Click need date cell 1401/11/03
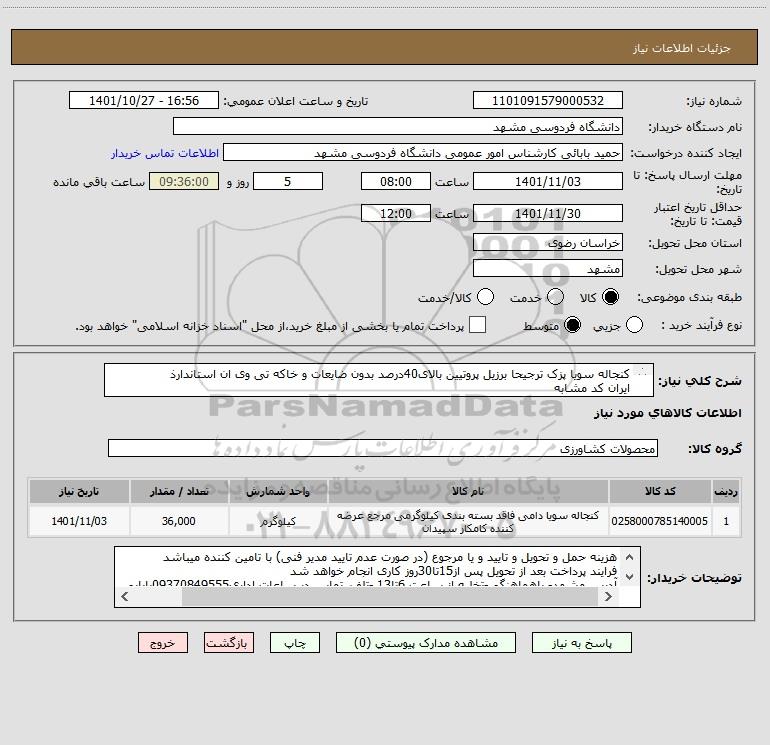Screen dimensions: 770x745 (x=79, y=521)
